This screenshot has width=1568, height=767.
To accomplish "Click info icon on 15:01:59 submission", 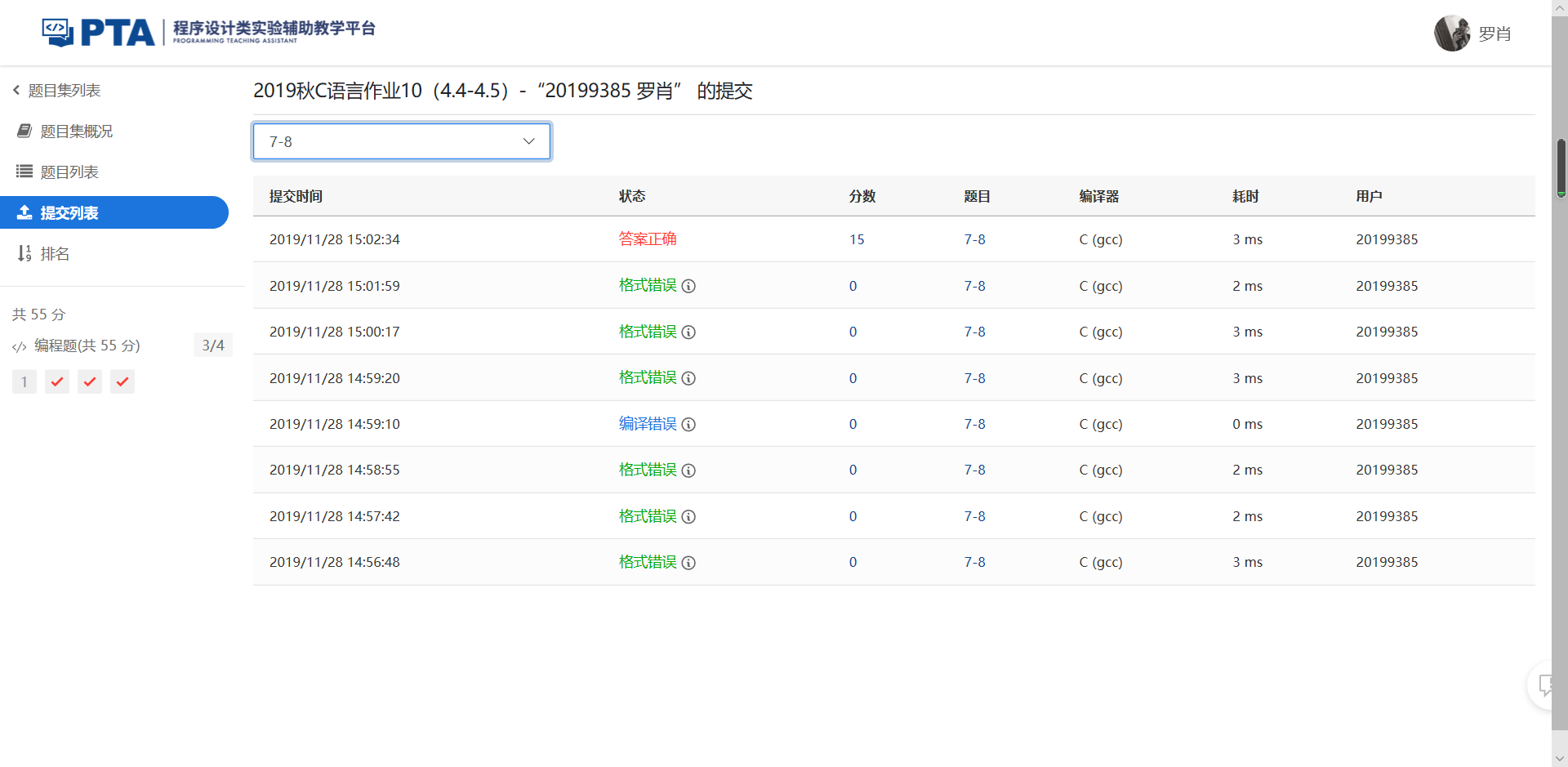I will (688, 286).
